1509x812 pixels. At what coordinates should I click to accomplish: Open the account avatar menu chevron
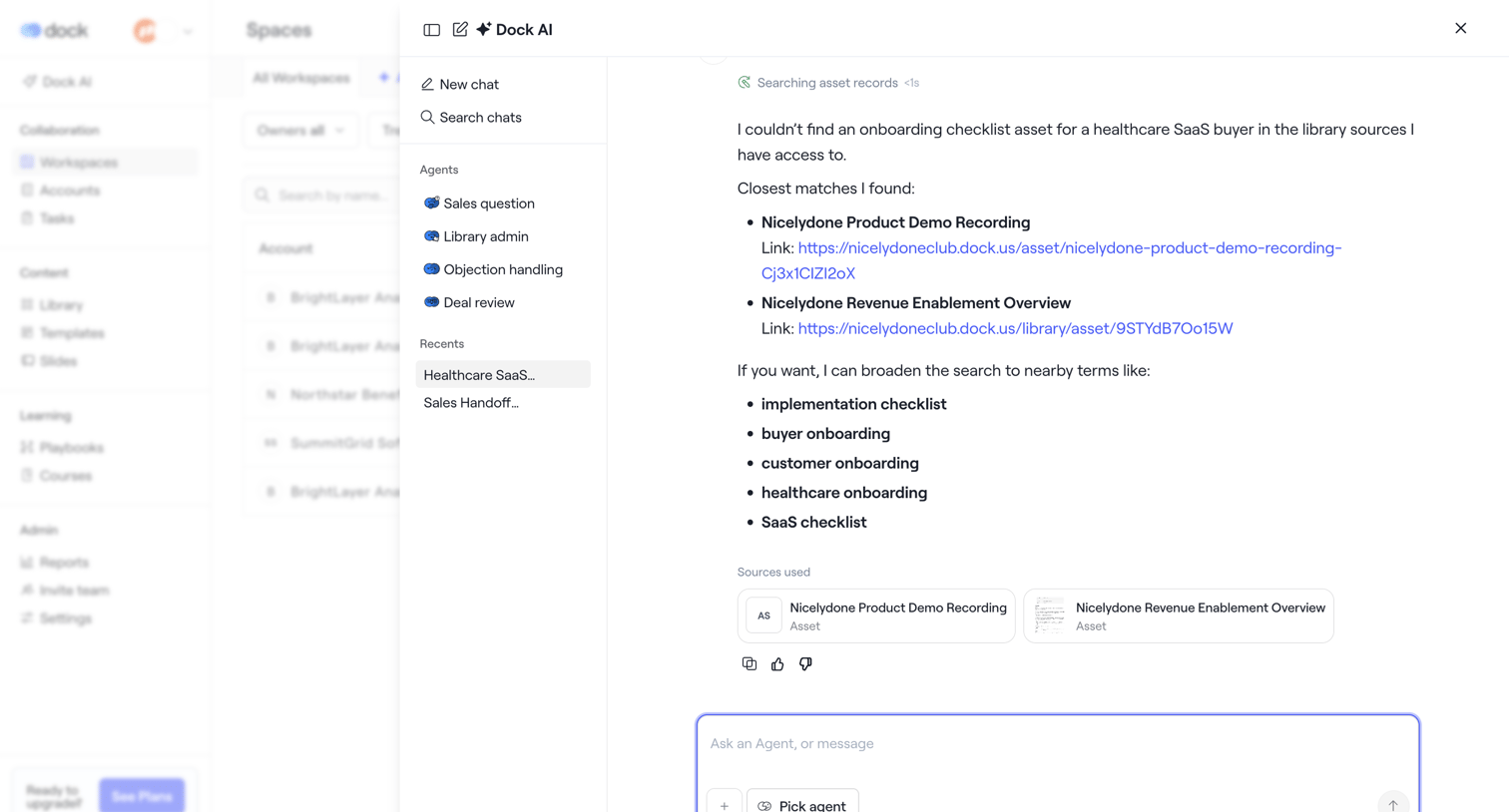(x=188, y=32)
